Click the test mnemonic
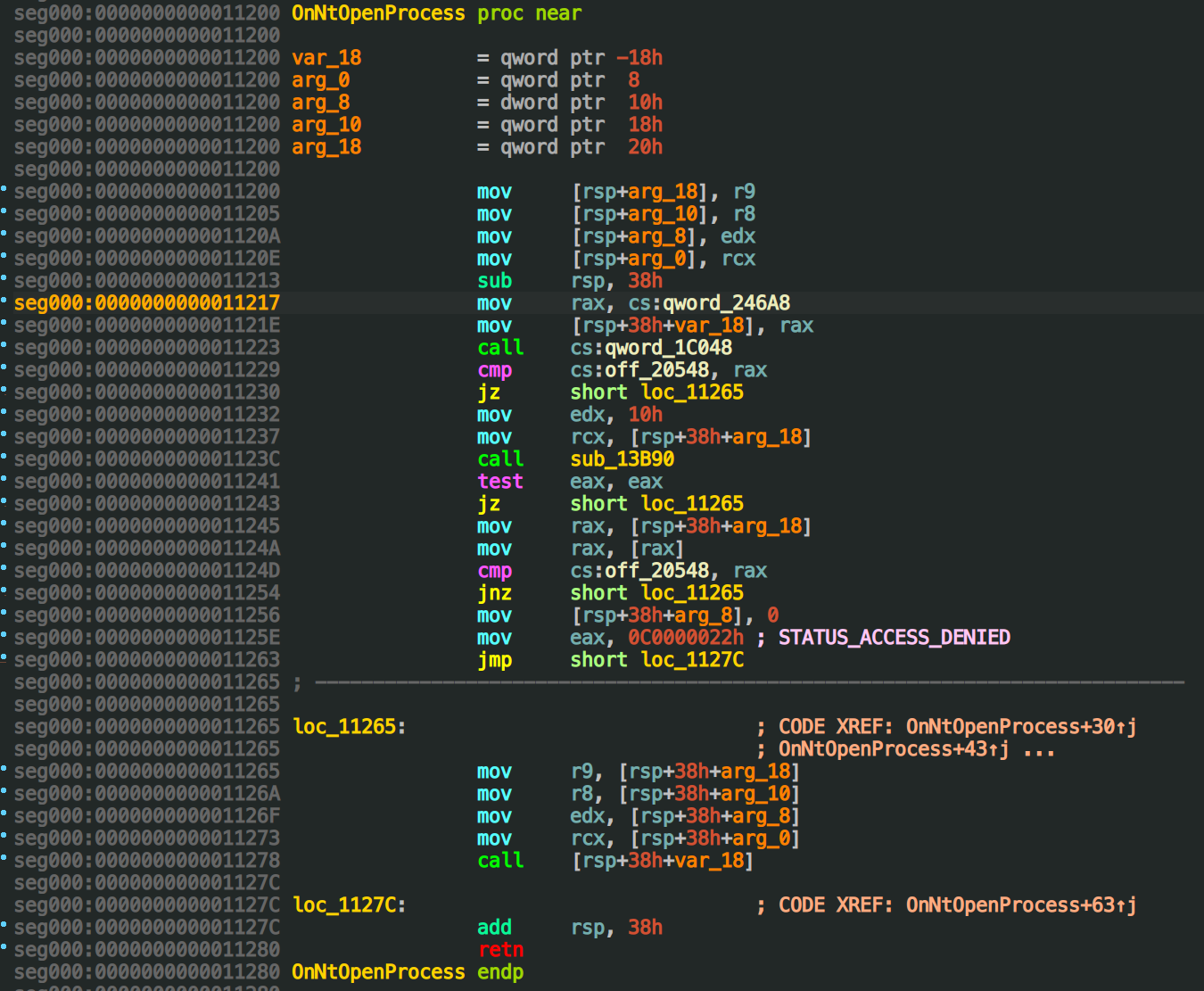The image size is (1204, 991). click(499, 482)
